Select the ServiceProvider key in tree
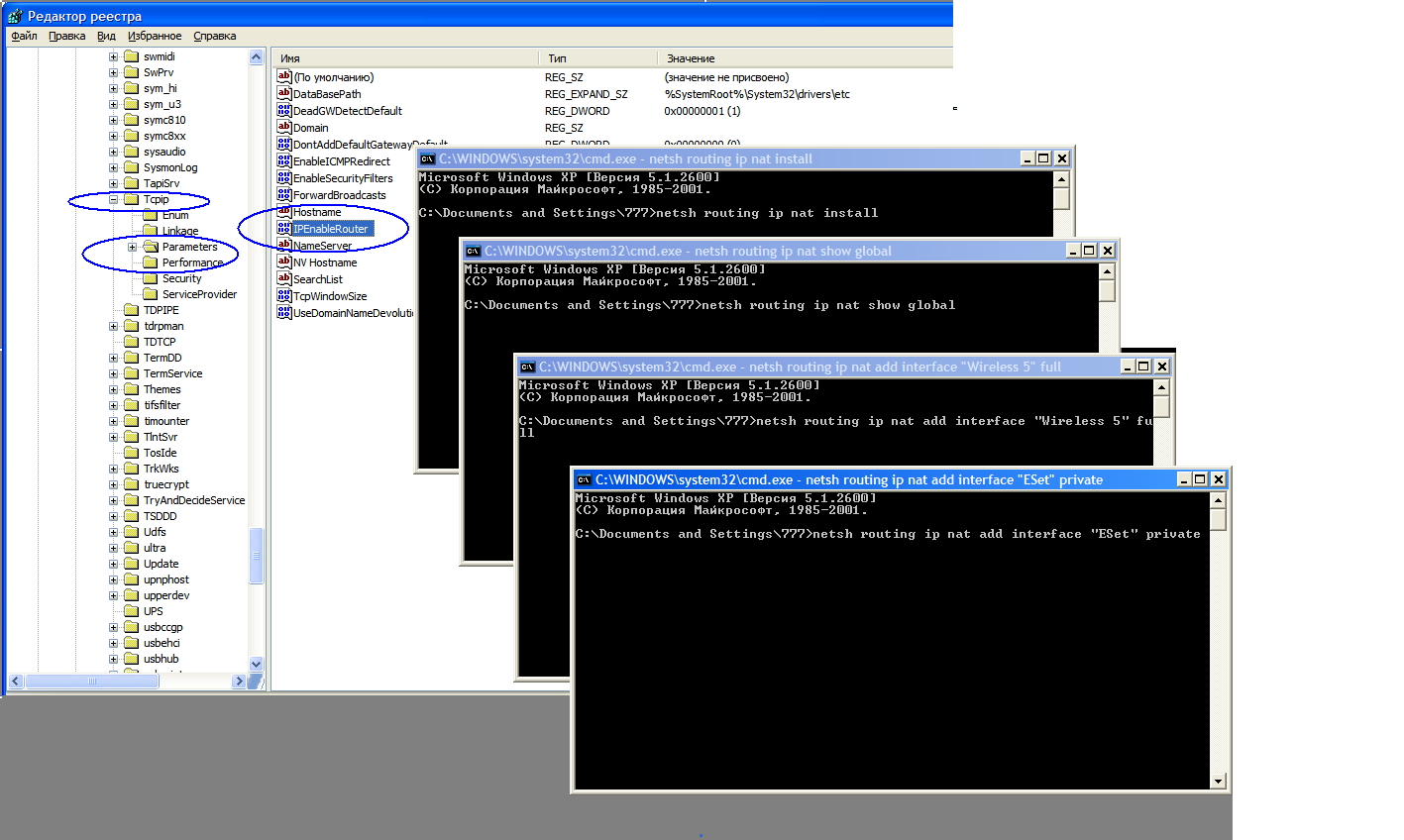 [199, 294]
